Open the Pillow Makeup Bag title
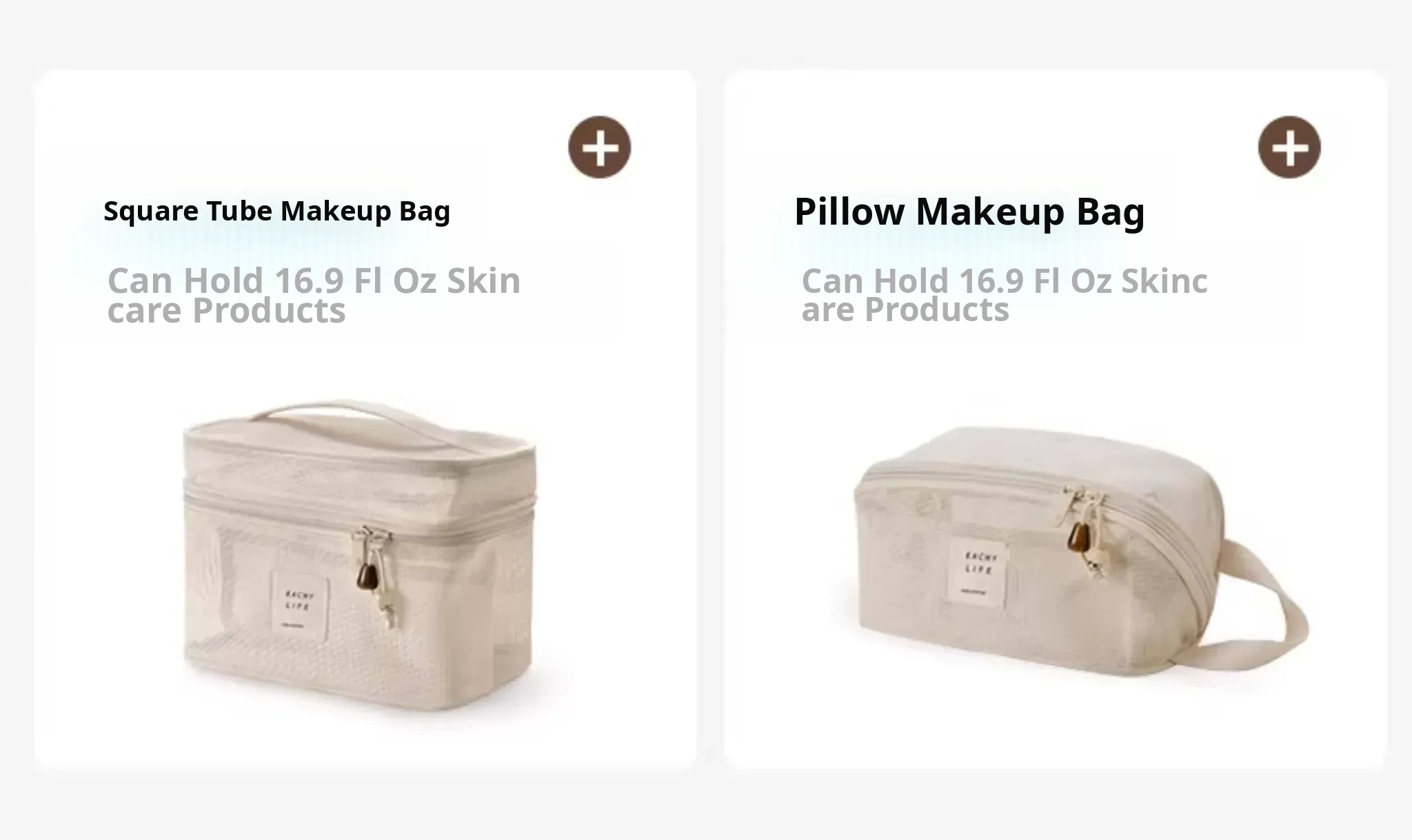Screen dimensions: 1412x840 click(x=969, y=212)
